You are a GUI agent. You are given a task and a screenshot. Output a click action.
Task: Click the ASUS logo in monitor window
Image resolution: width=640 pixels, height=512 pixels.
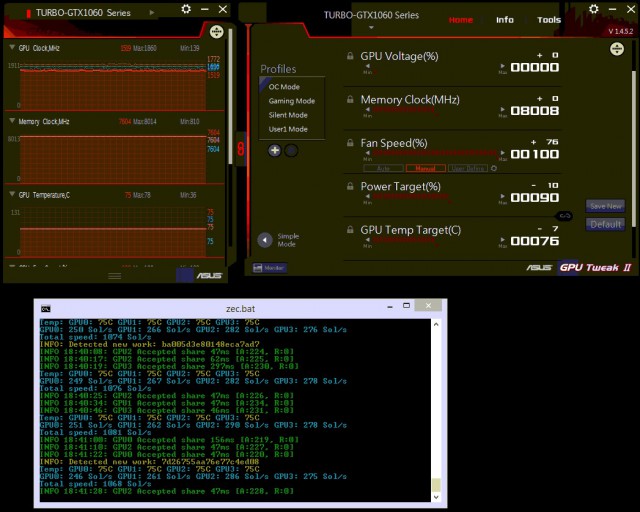click(209, 276)
